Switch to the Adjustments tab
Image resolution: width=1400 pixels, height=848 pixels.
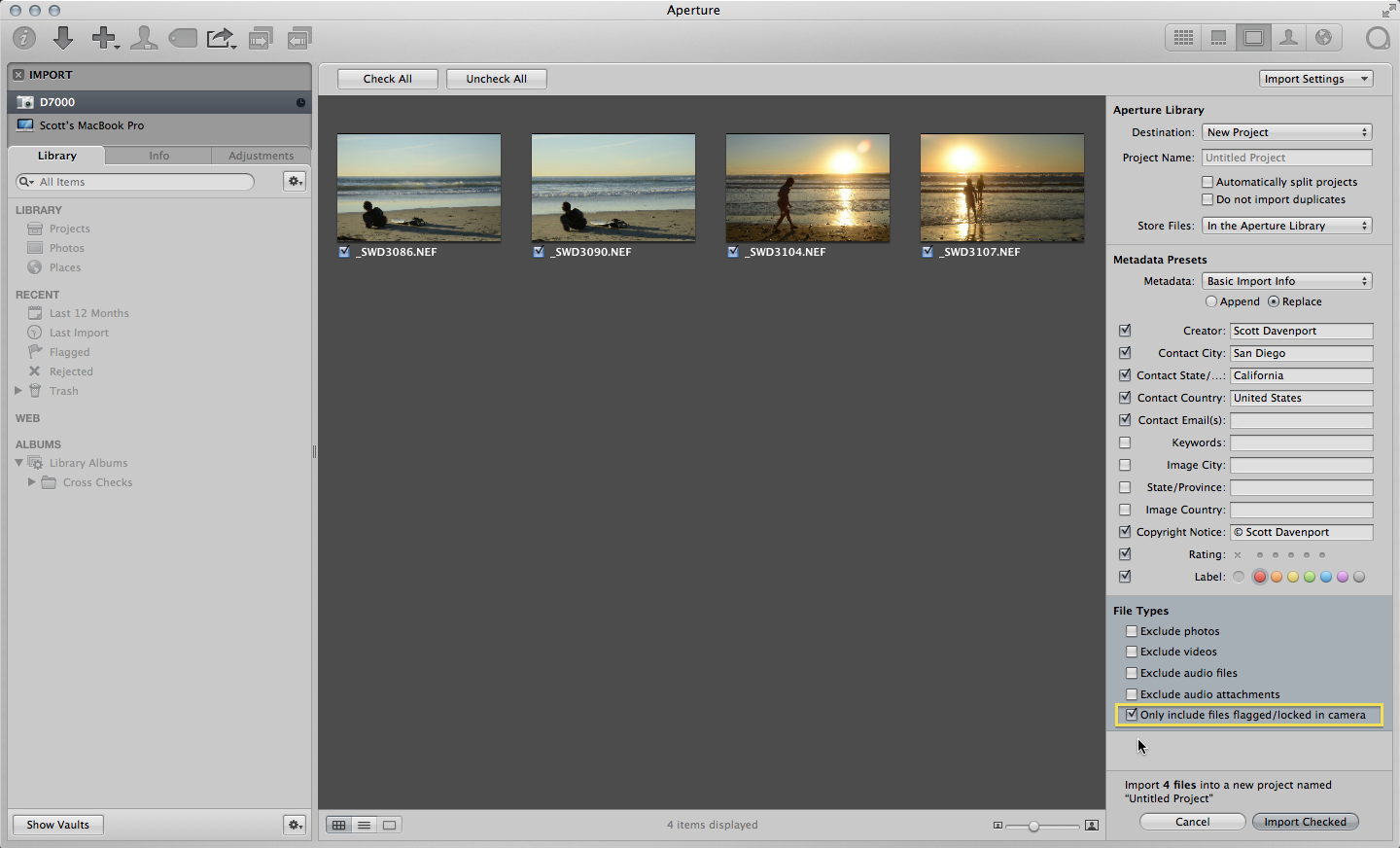(261, 156)
